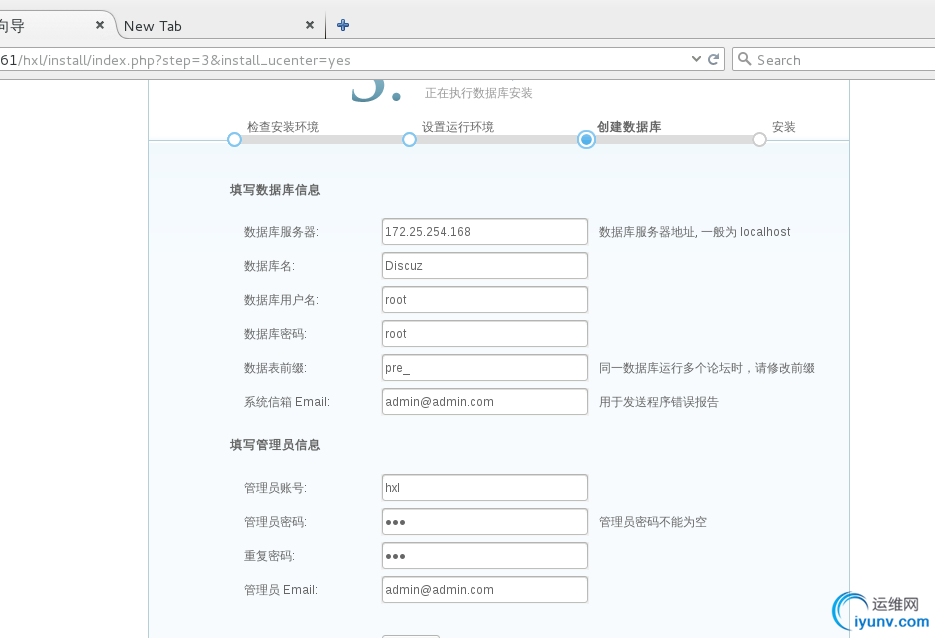Close the New Tab browser tab
Screen dimensions: 935x638
[x=309, y=25]
